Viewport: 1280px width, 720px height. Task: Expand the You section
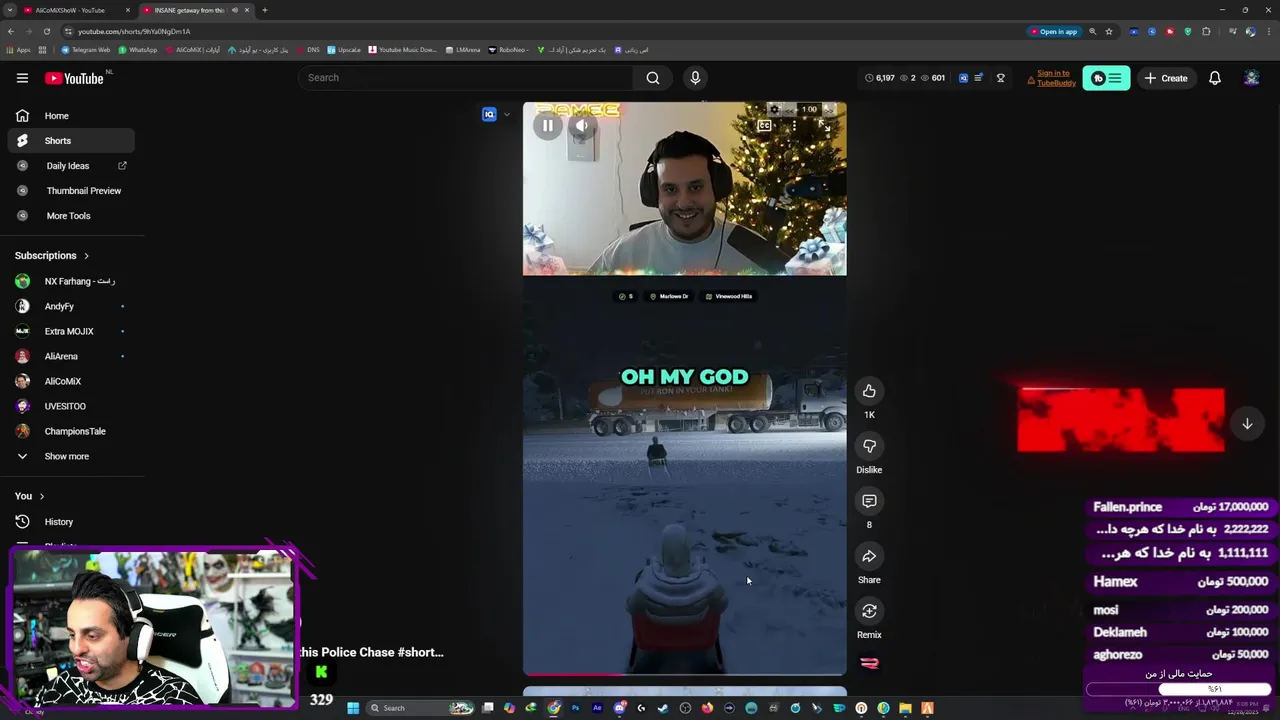[x=30, y=496]
